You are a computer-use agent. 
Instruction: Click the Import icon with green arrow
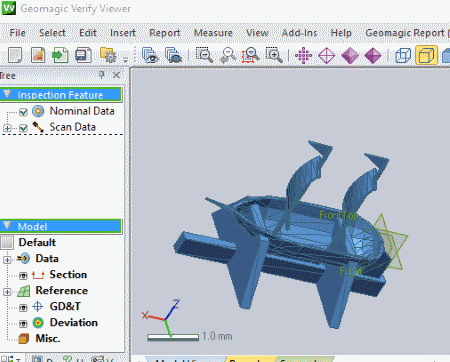pyautogui.click(x=60, y=55)
